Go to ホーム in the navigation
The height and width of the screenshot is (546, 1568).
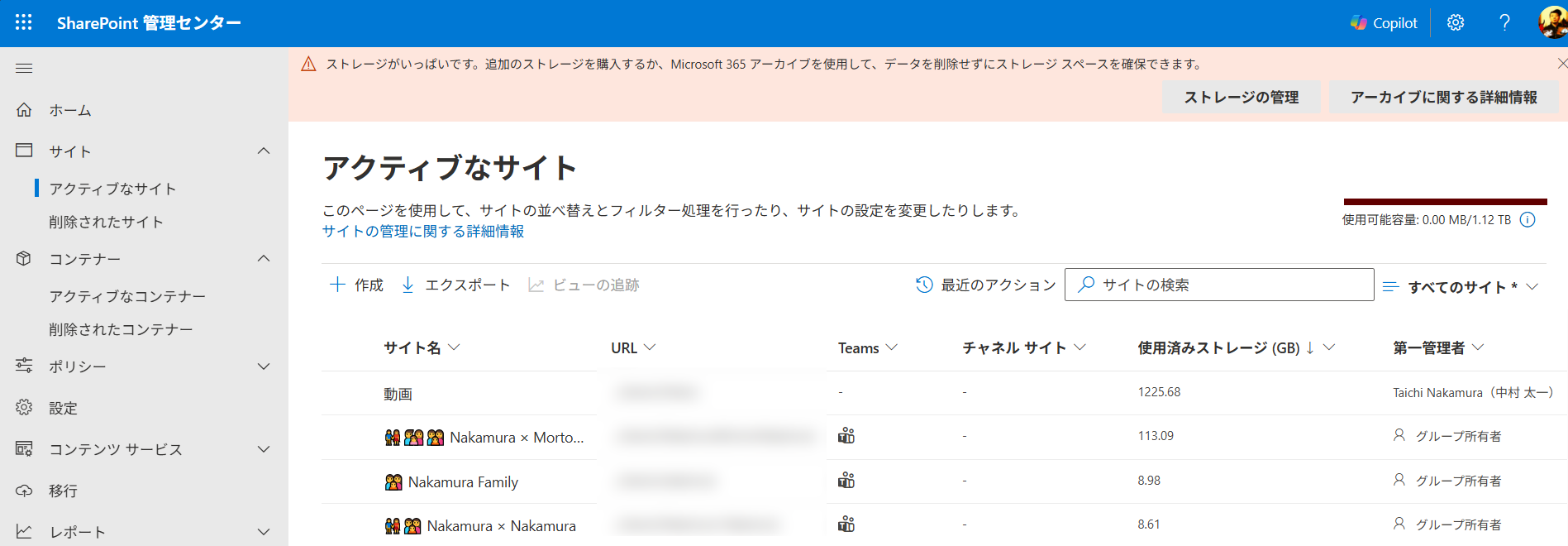pos(69,110)
